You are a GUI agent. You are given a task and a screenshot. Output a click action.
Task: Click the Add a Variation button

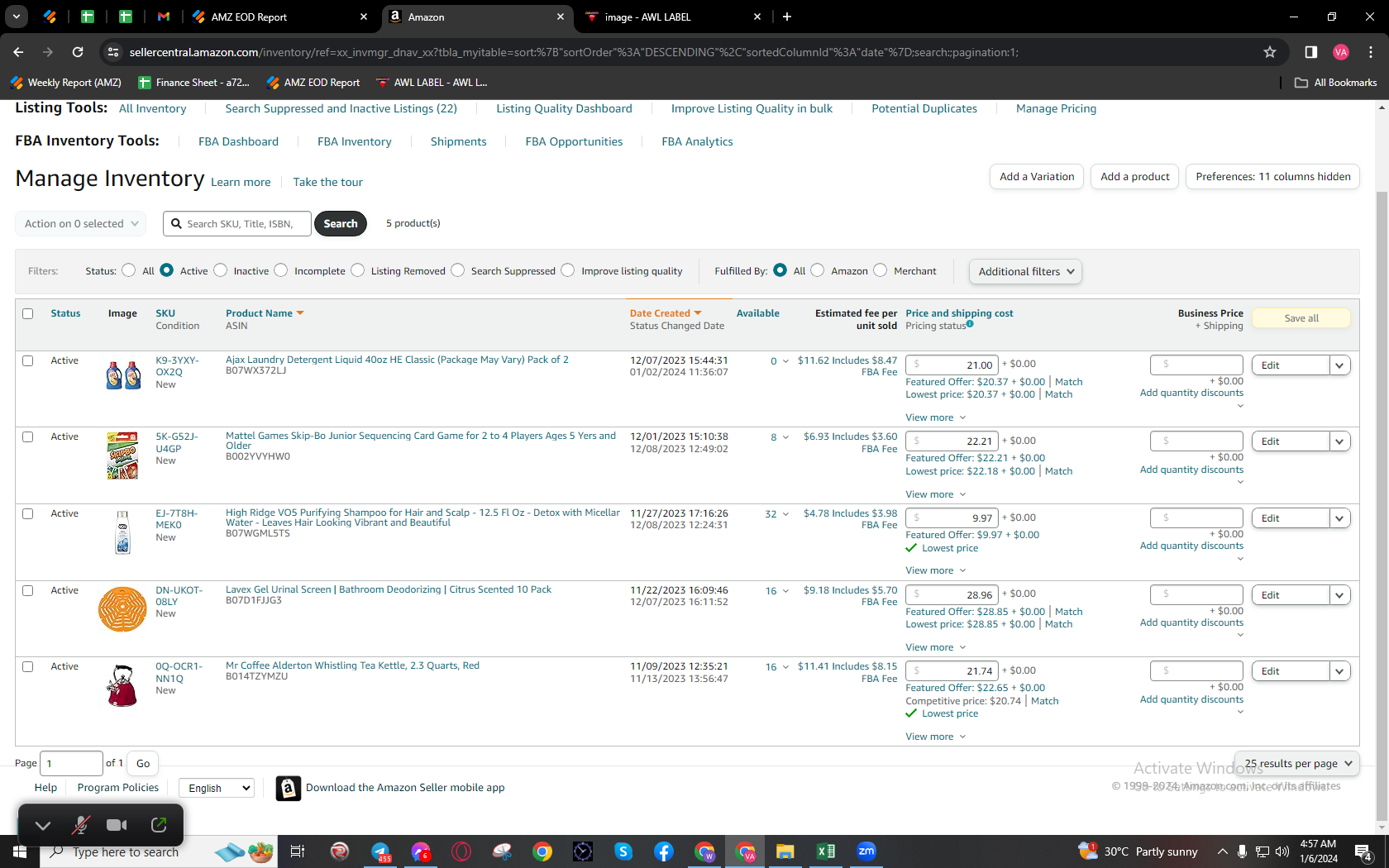click(1037, 177)
